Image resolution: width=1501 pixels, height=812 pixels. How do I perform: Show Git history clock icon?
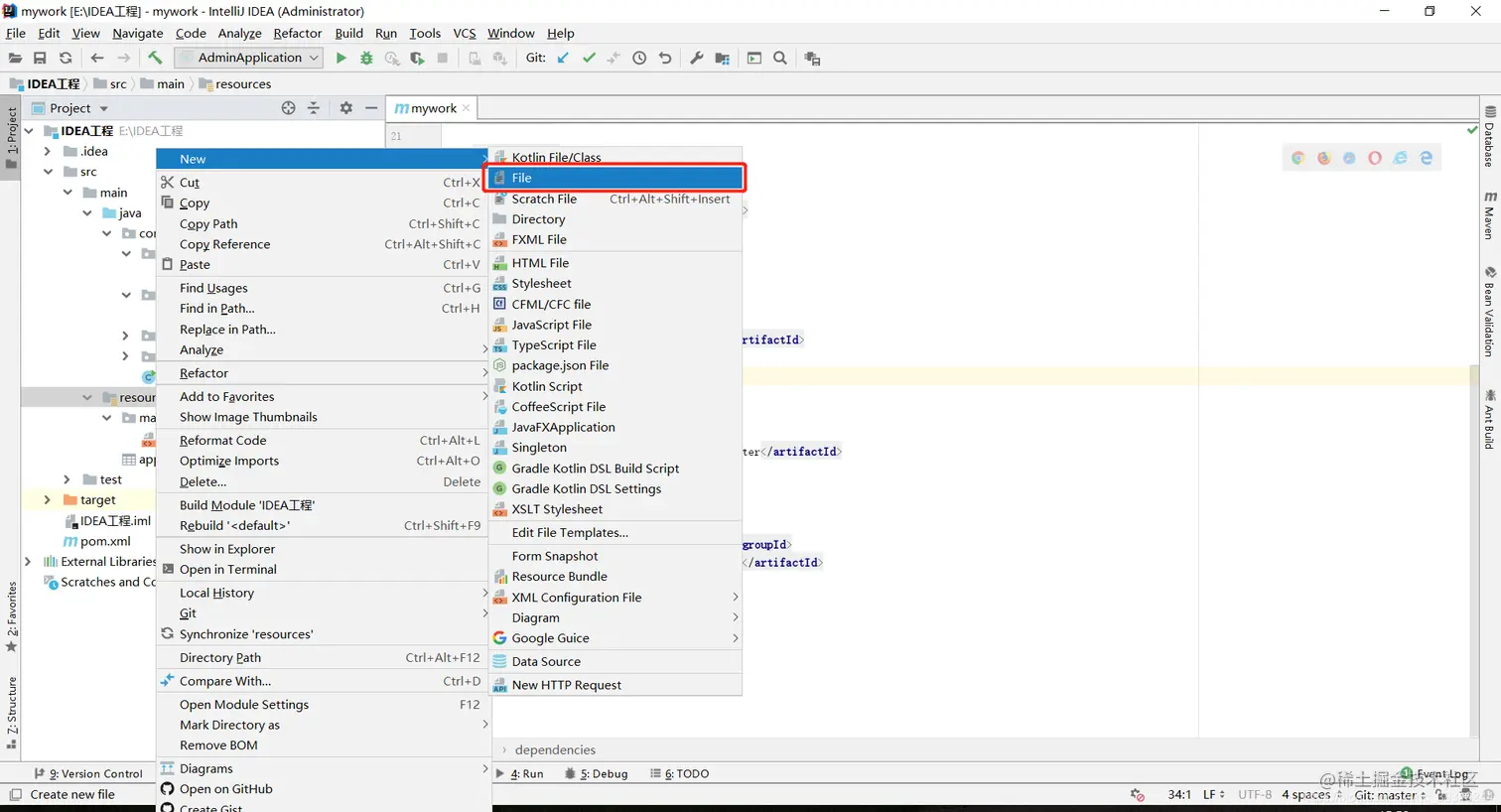coord(639,59)
